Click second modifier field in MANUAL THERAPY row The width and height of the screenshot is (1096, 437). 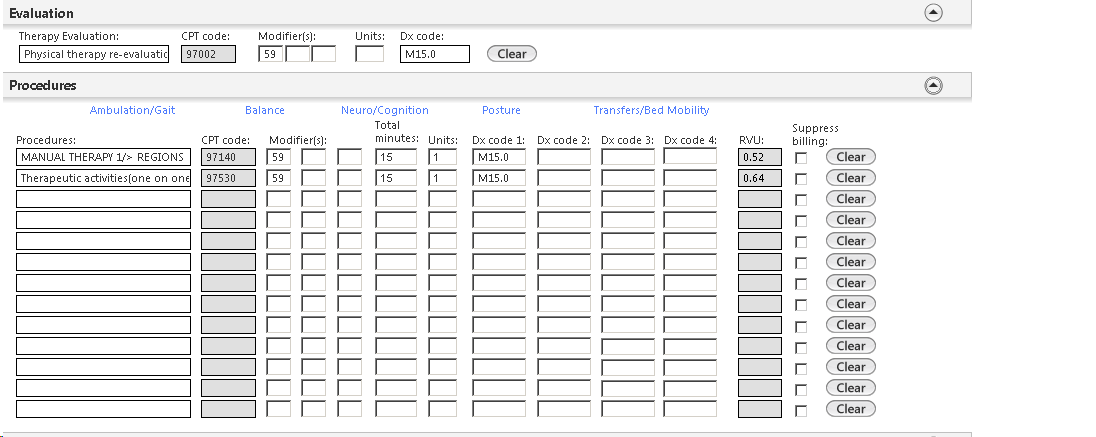313,157
